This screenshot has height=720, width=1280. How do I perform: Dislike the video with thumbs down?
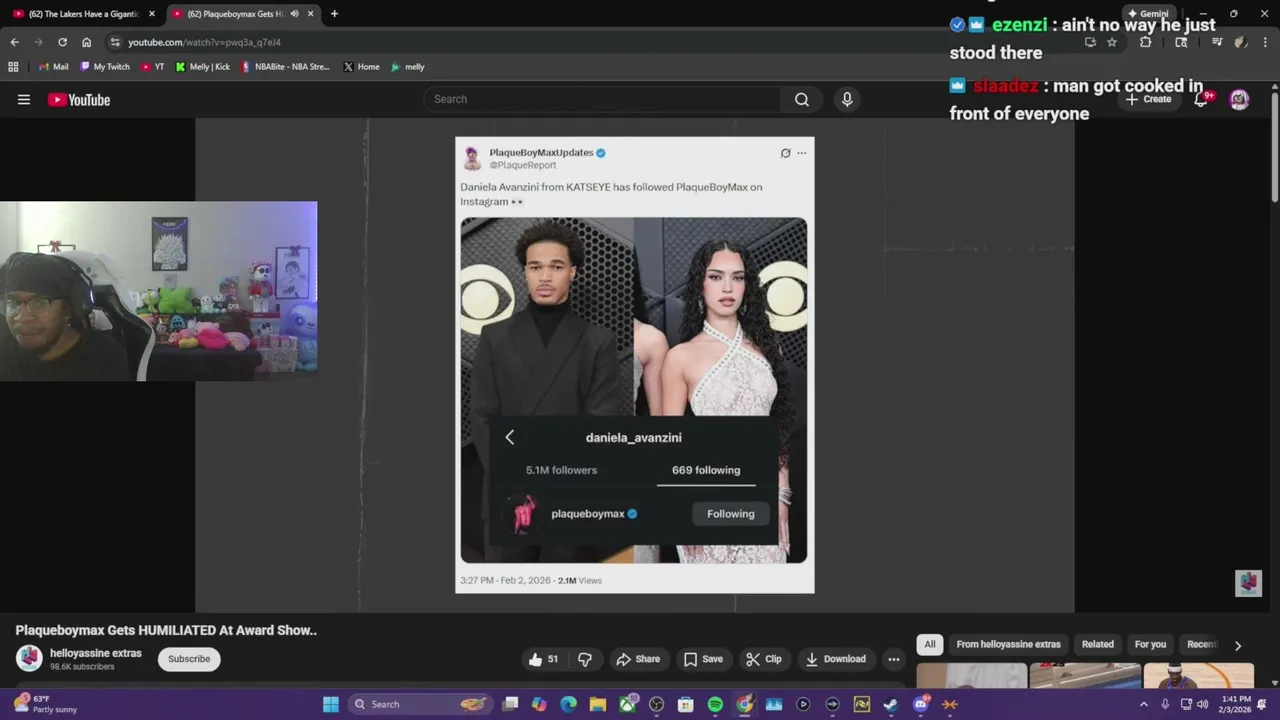pyautogui.click(x=585, y=659)
